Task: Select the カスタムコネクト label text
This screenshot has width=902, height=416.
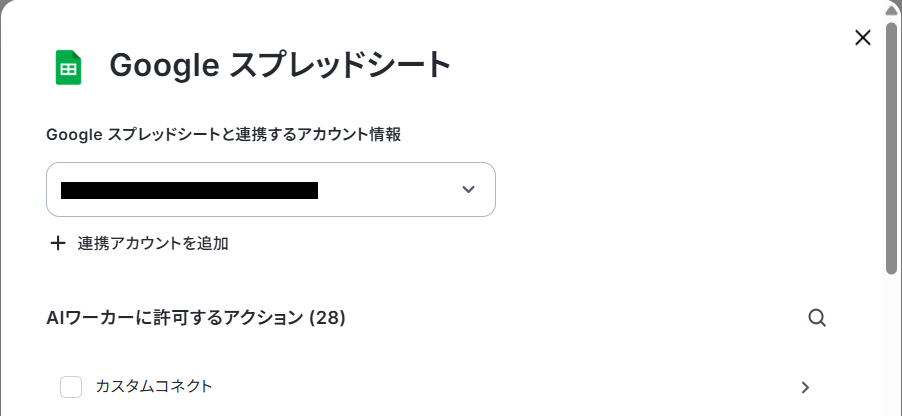Action: (154, 386)
